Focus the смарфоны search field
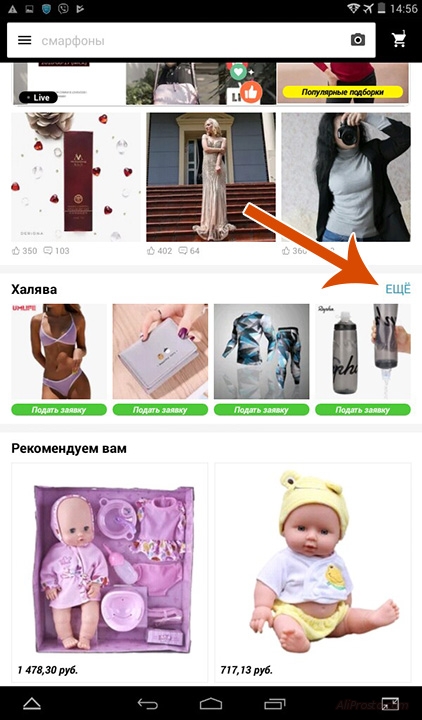This screenshot has height=720, width=422. (191, 40)
